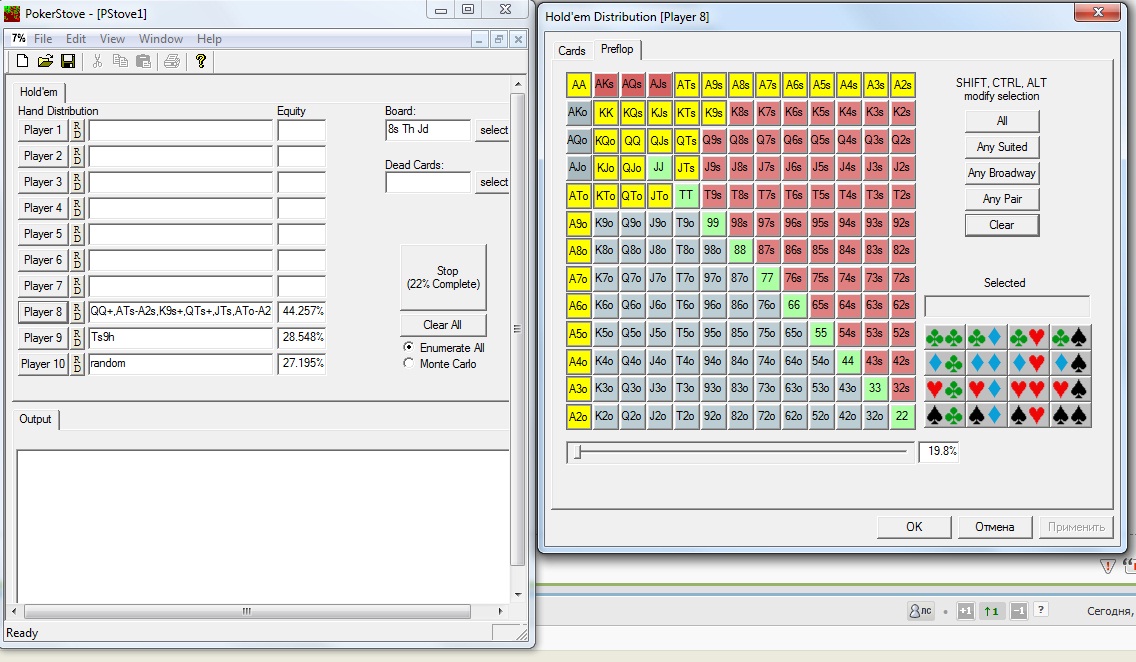Click the All hands button
Screen dimensions: 1136x662
(1002, 121)
